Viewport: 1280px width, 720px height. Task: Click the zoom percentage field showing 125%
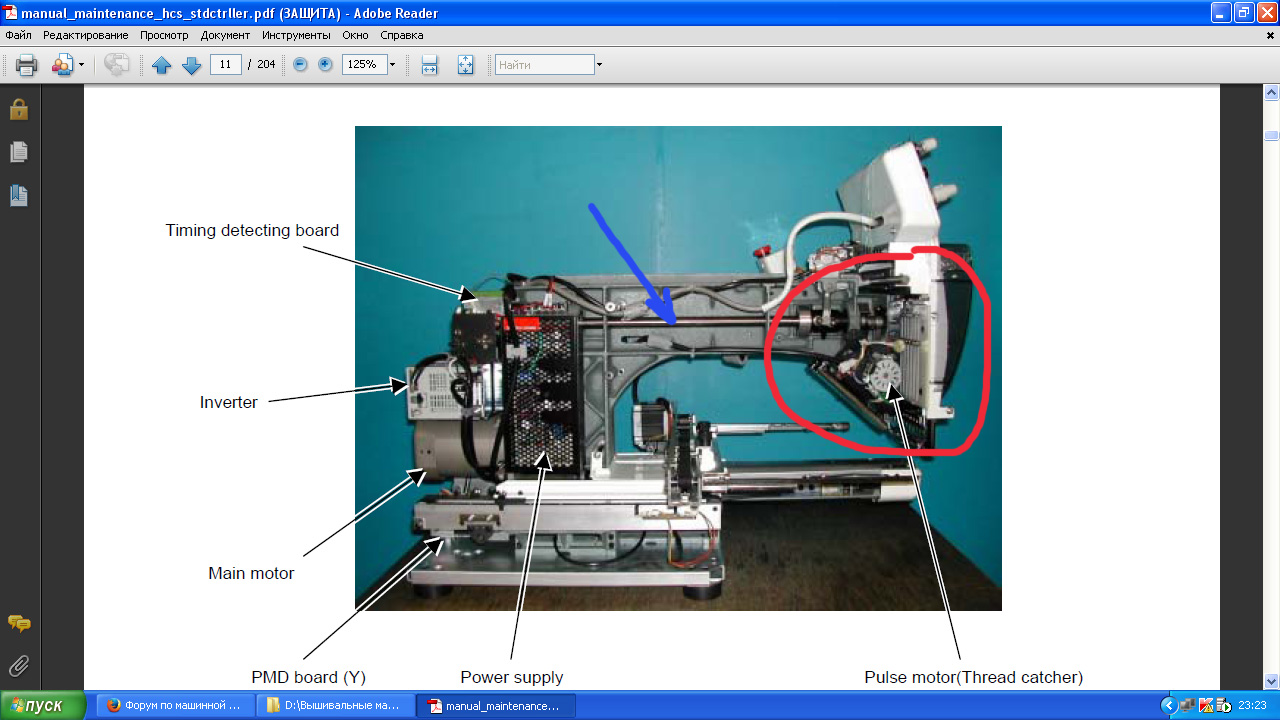[x=364, y=65]
